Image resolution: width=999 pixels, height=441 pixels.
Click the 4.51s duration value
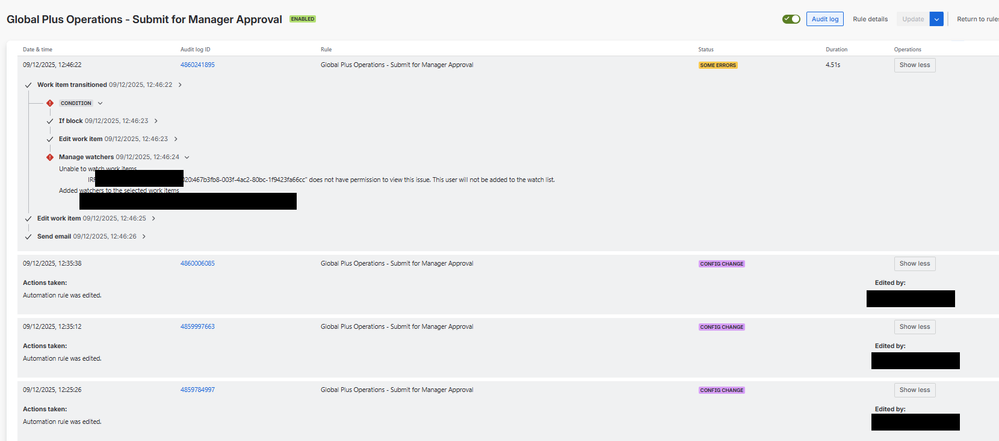point(833,65)
